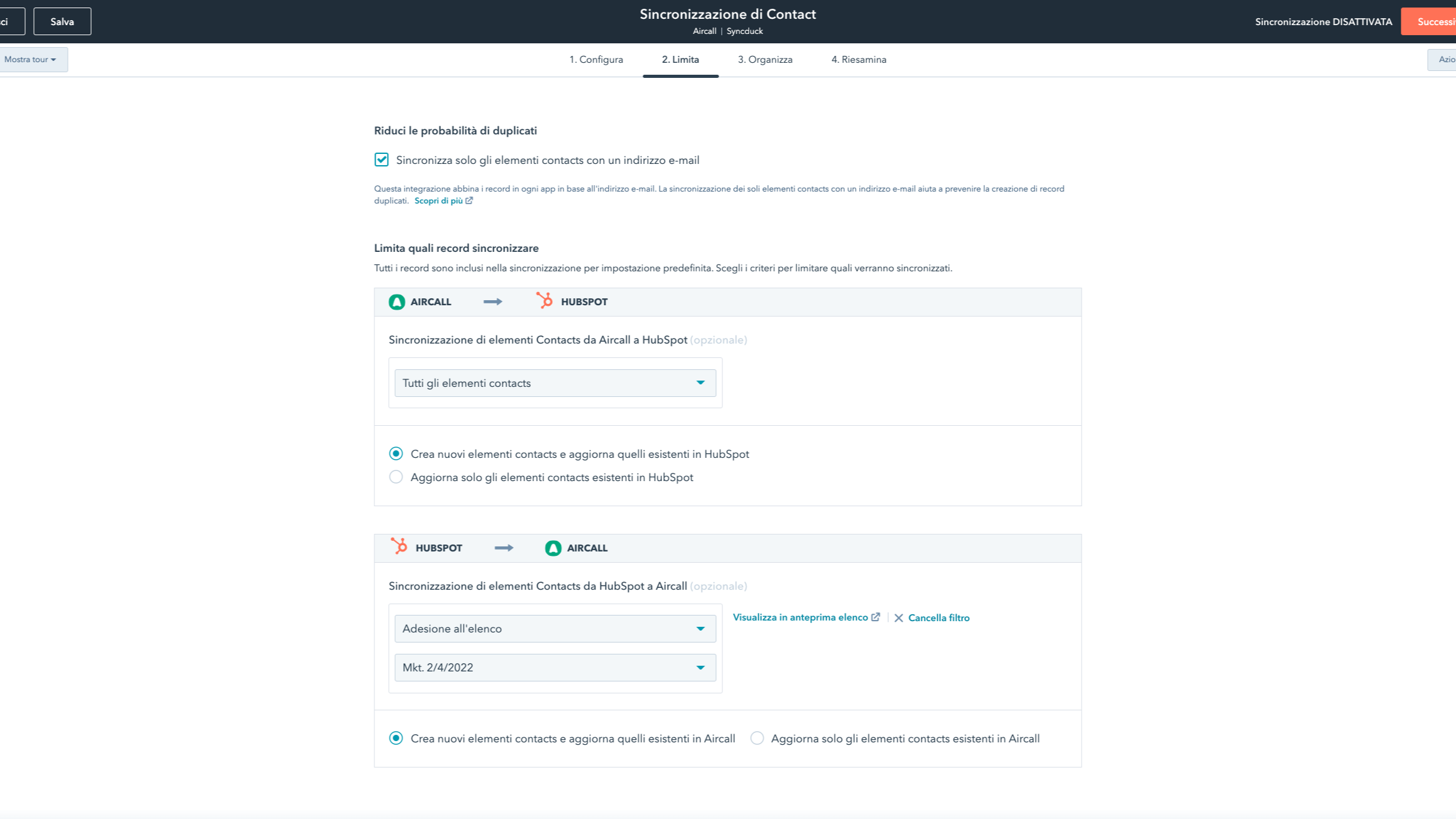This screenshot has width=1456, height=819.
Task: Click the Cancella filtro link
Action: 938,618
